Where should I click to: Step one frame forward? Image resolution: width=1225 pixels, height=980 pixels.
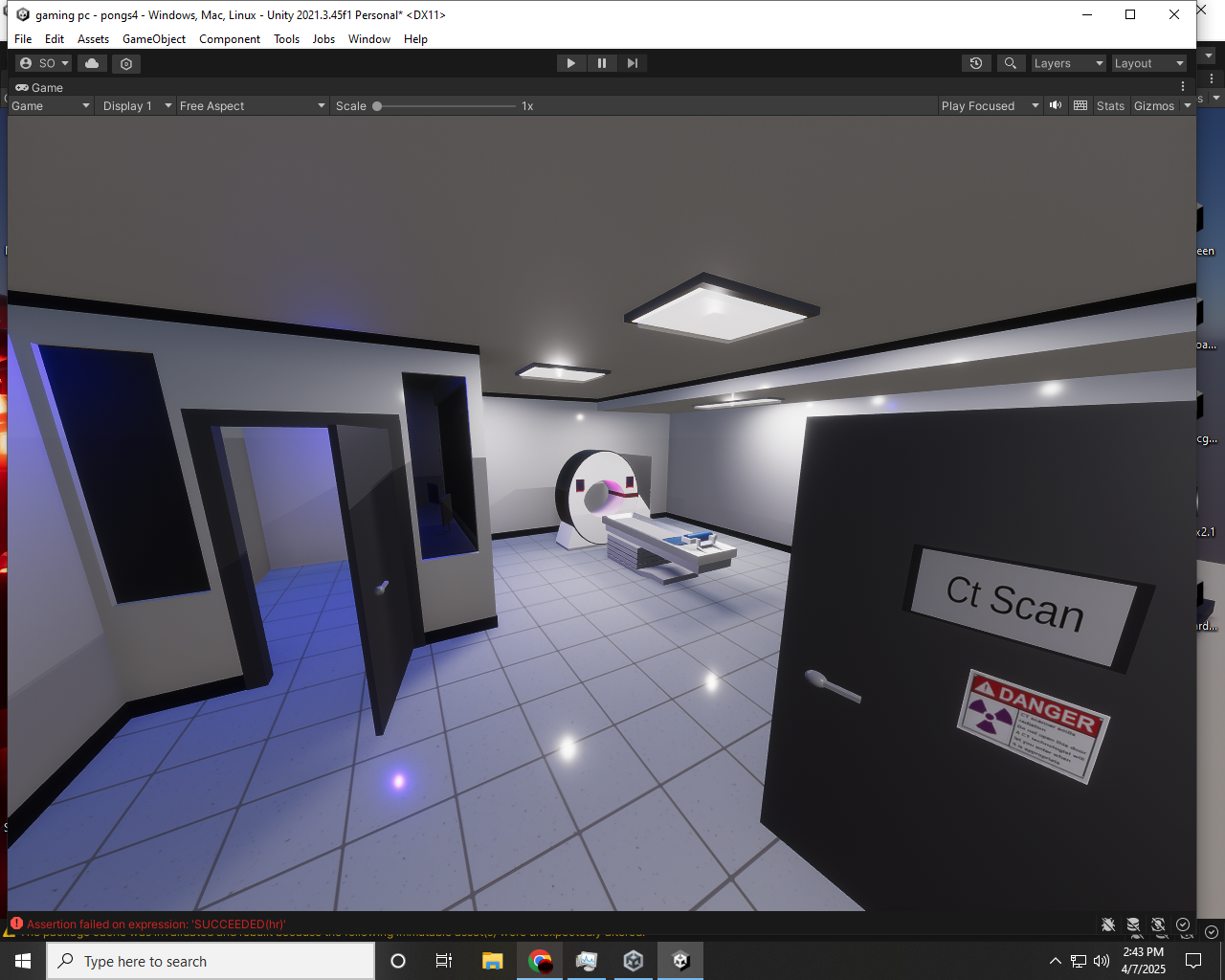633,62
